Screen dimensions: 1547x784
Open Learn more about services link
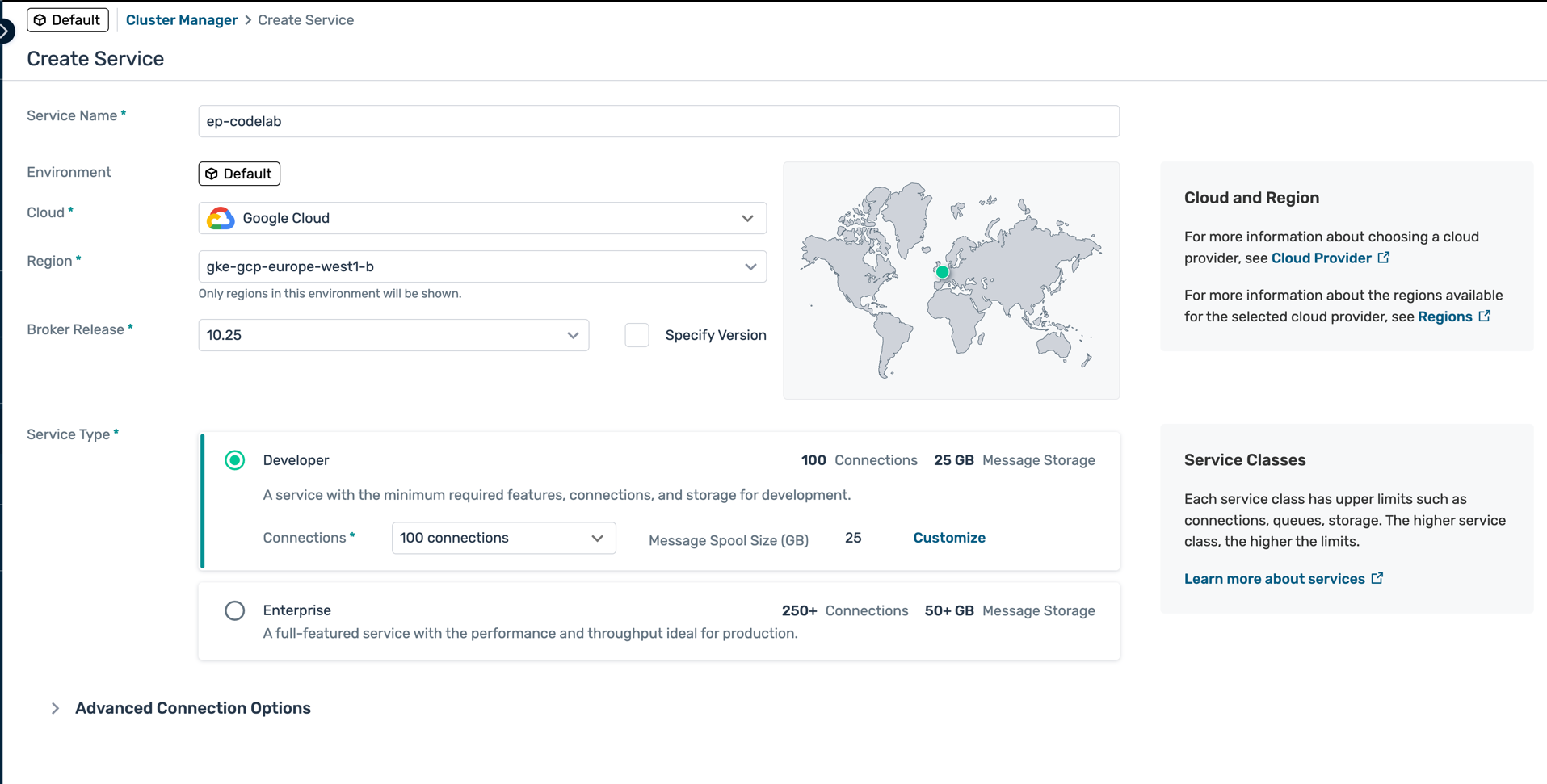coord(1274,579)
